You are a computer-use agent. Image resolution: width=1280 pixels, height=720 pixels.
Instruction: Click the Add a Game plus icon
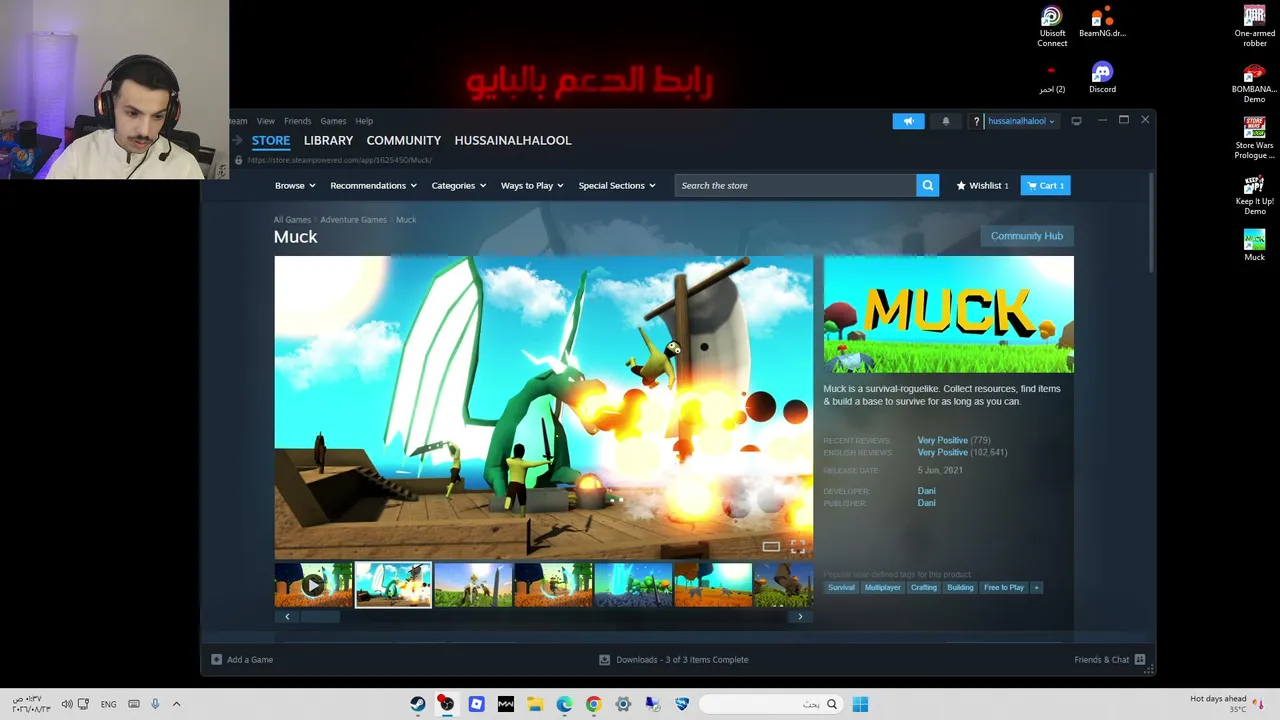[216, 660]
